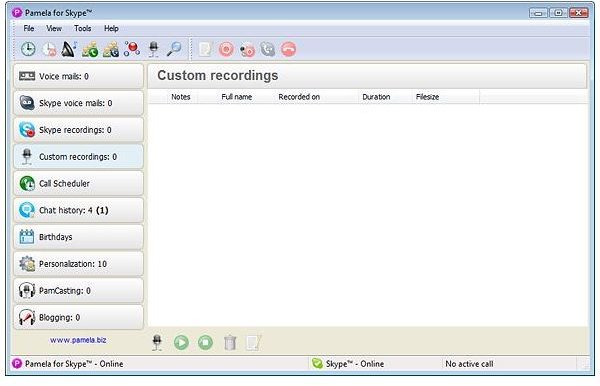Screen dimensions: 600x386
Task: Open Skype recordings section
Action: click(78, 130)
